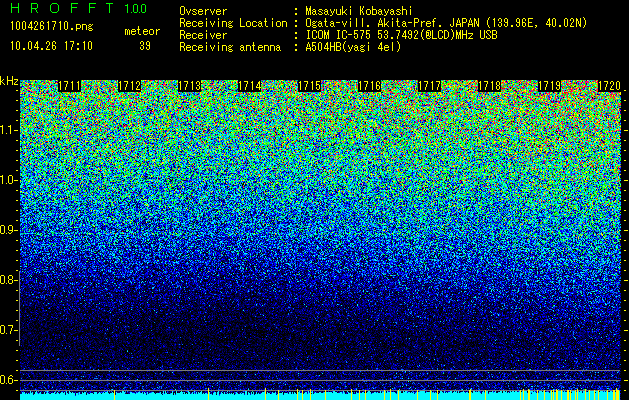629x400 pixels.
Task: Click the ICOM IC-575 53.7492 MHz USB text
Action: (402, 35)
